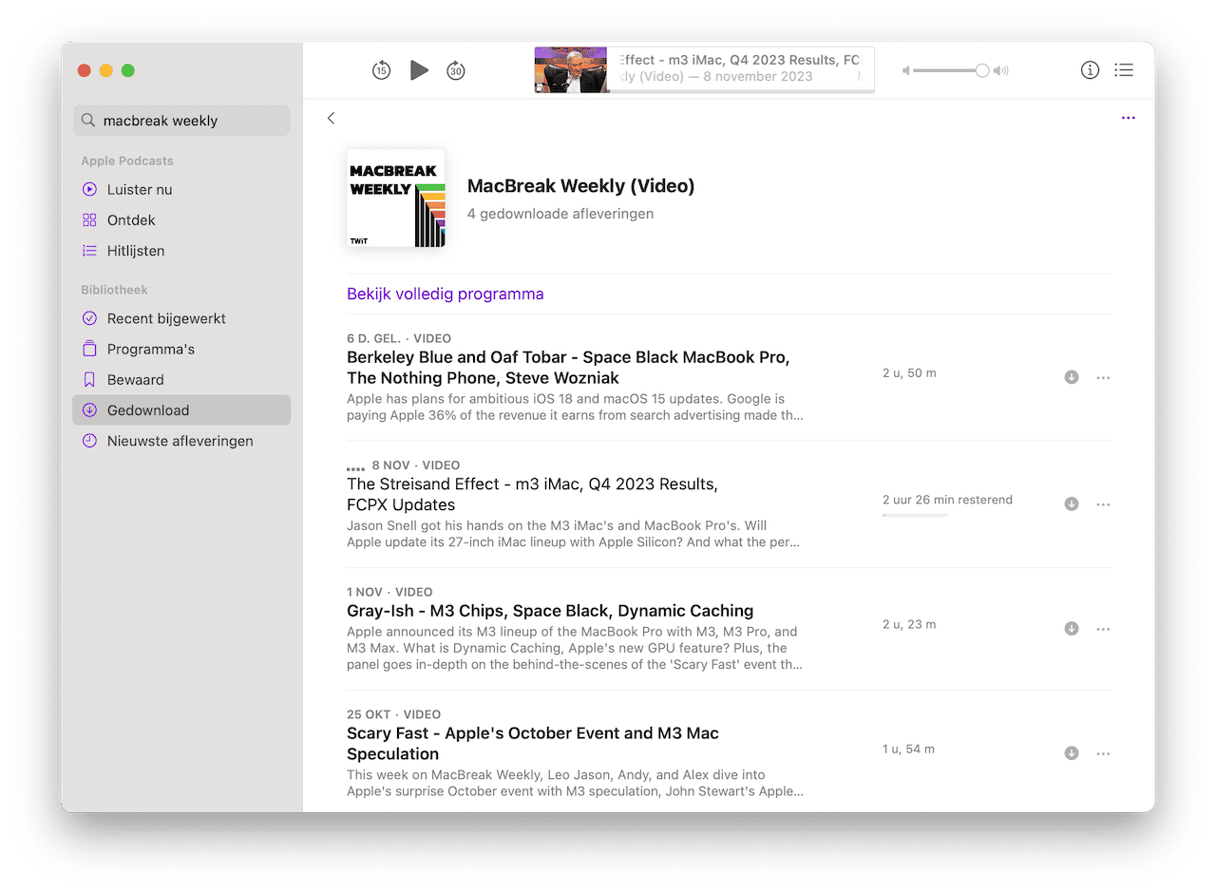Viewport: 1216px width, 893px height.
Task: Open Nieuwste afleveringen in the library
Action: [180, 441]
